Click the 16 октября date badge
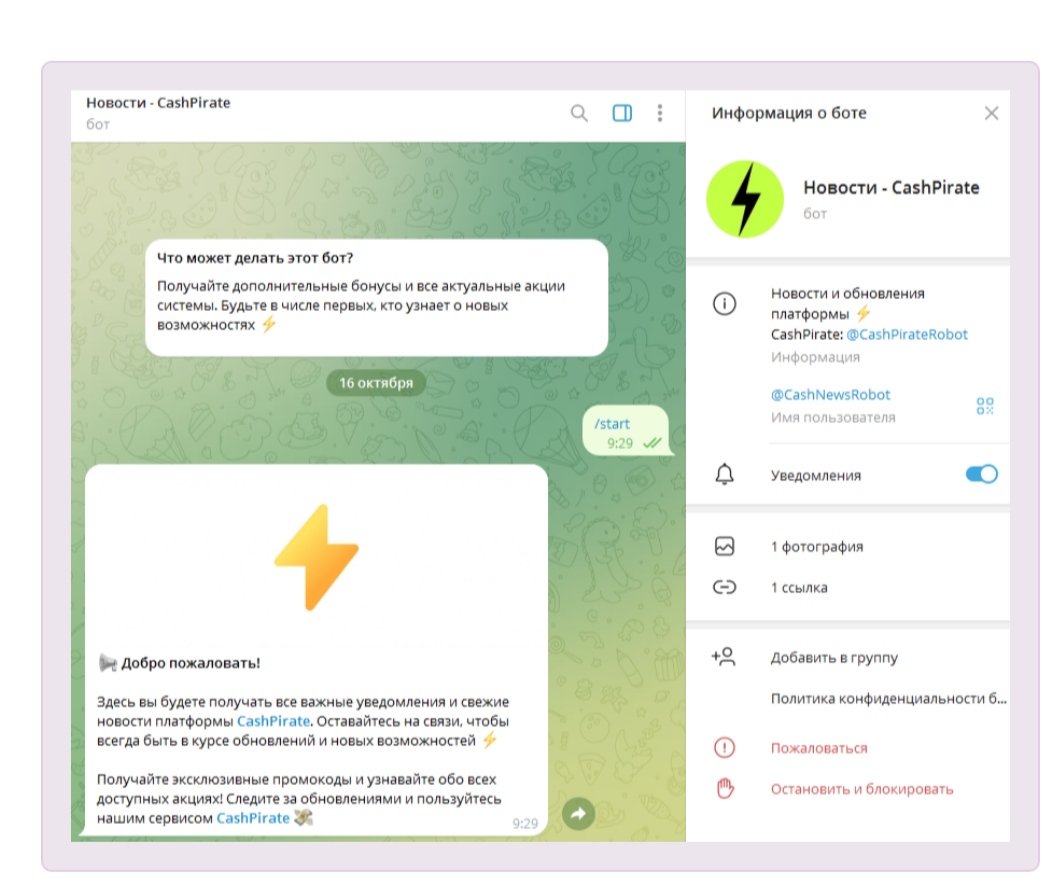The height and width of the screenshot is (888, 1052). 376,383
